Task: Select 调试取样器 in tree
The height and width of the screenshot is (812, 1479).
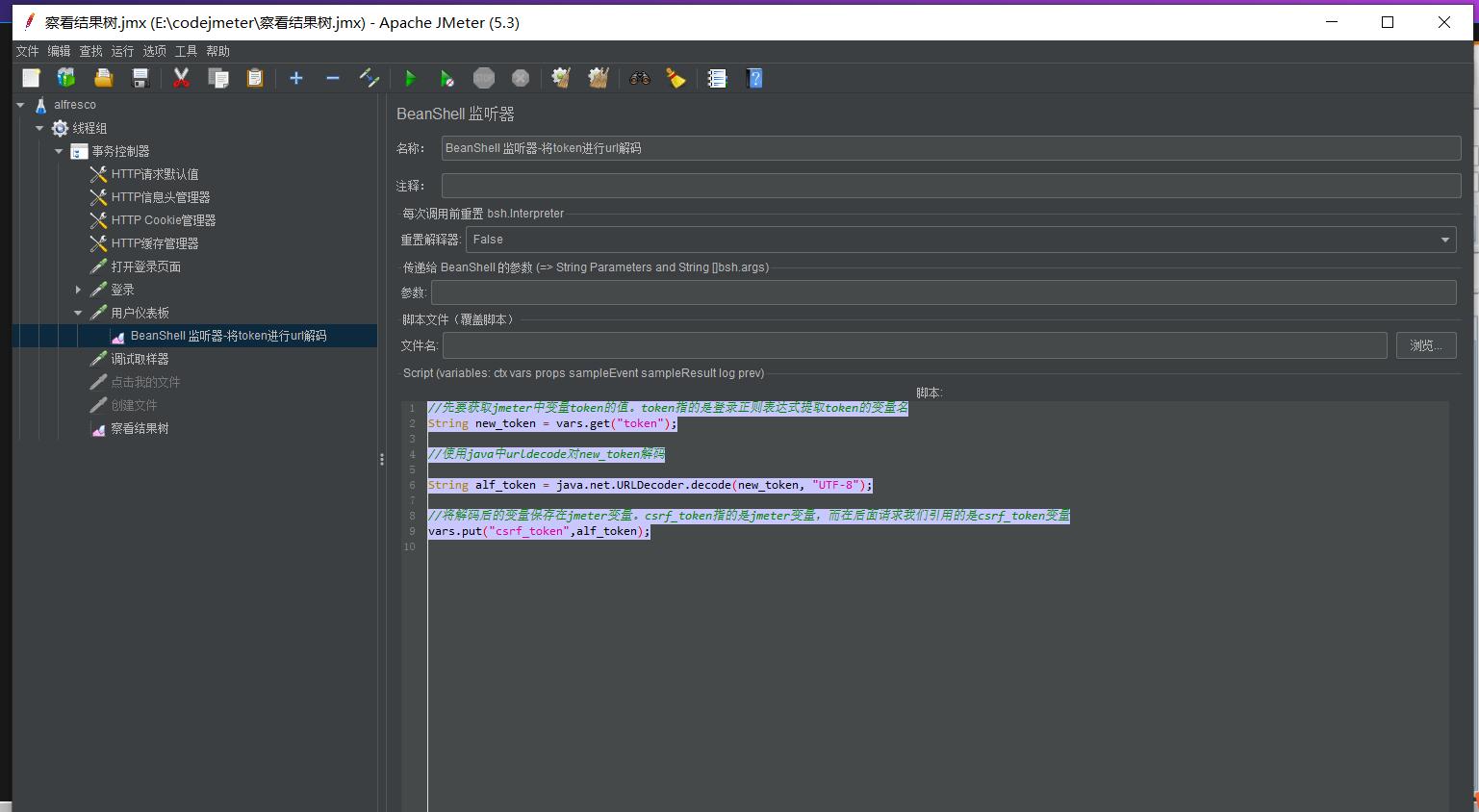Action: [140, 359]
